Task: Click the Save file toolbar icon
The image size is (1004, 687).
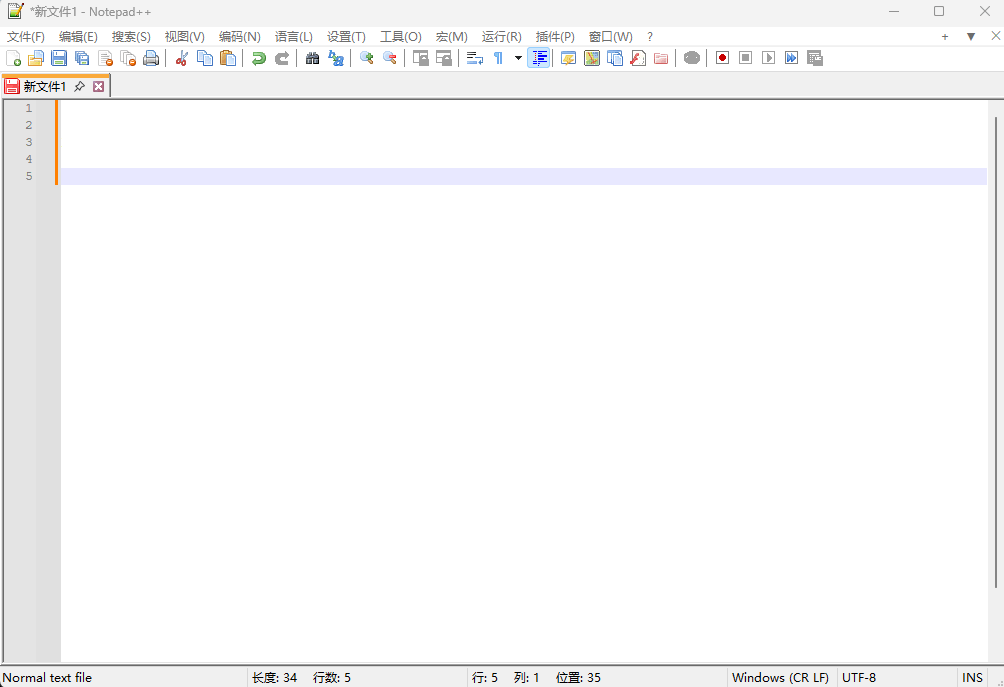Action: click(59, 58)
